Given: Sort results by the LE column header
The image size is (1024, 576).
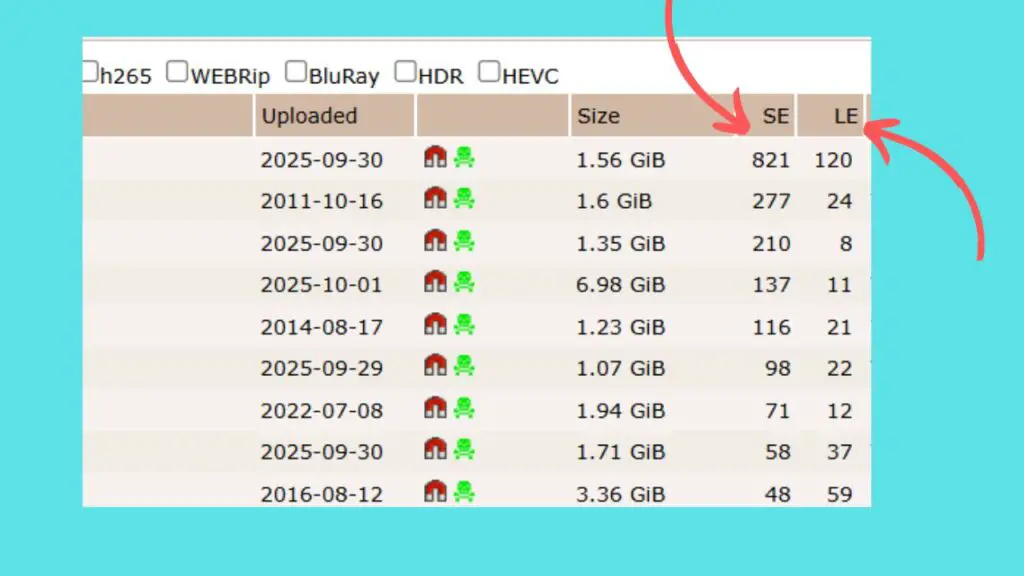Looking at the screenshot, I should (846, 116).
